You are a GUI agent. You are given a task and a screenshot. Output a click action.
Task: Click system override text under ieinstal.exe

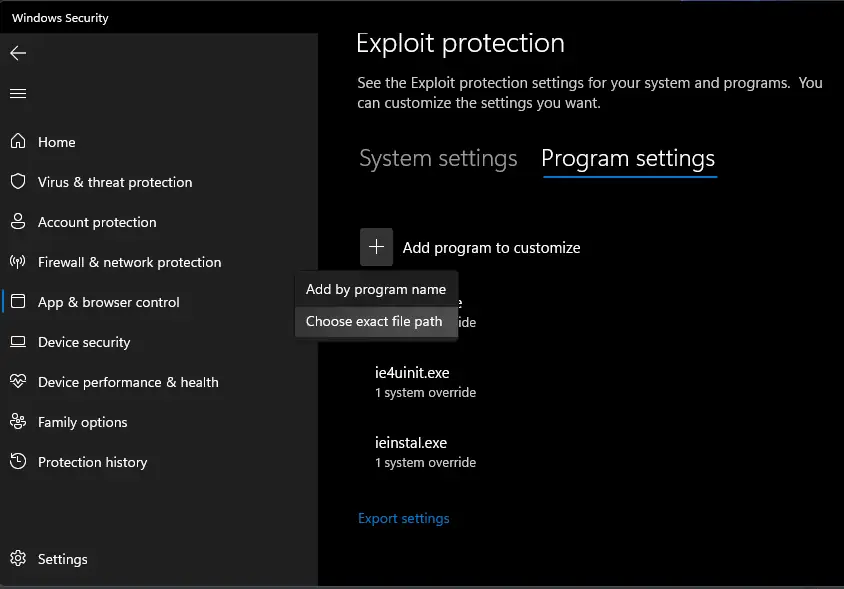click(x=425, y=462)
